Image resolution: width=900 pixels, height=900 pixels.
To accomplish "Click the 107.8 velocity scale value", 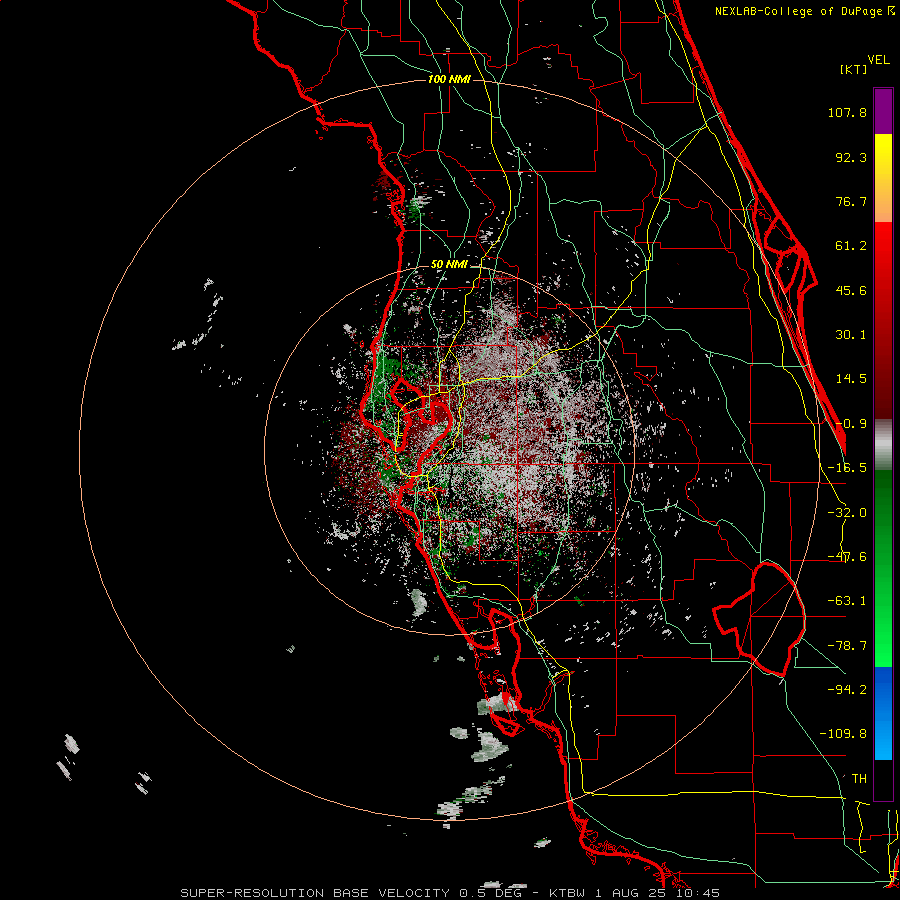I will (847, 113).
